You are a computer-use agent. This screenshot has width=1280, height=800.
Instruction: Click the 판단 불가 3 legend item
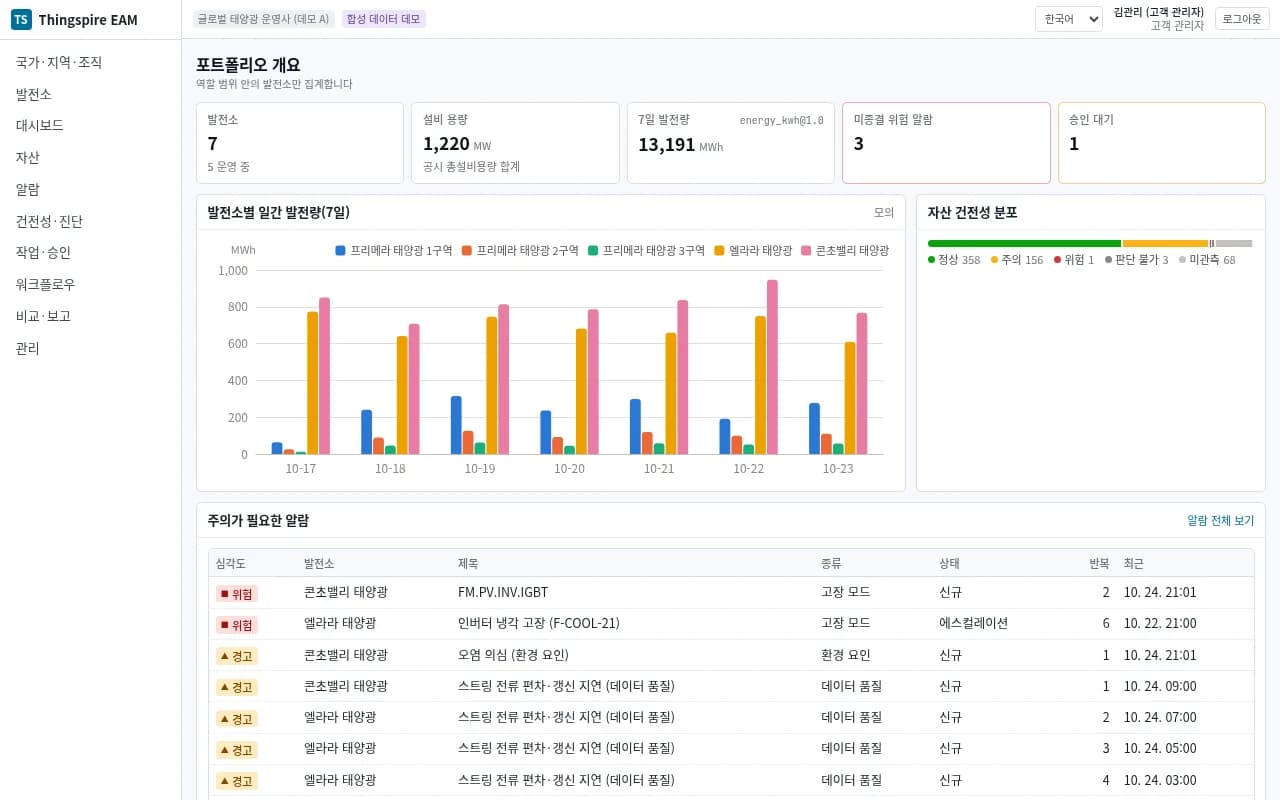(1136, 260)
